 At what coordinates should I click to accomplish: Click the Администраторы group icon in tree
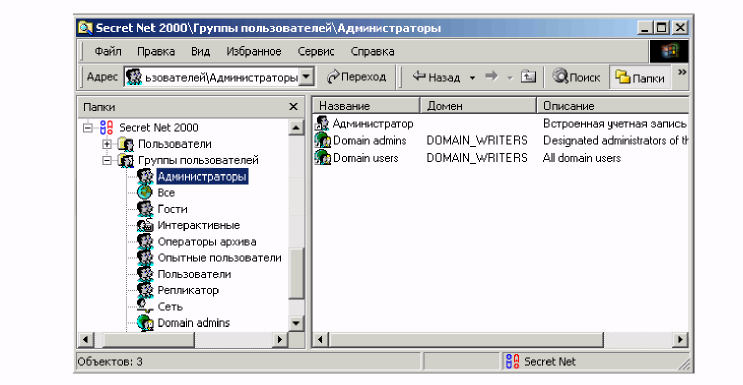[145, 176]
